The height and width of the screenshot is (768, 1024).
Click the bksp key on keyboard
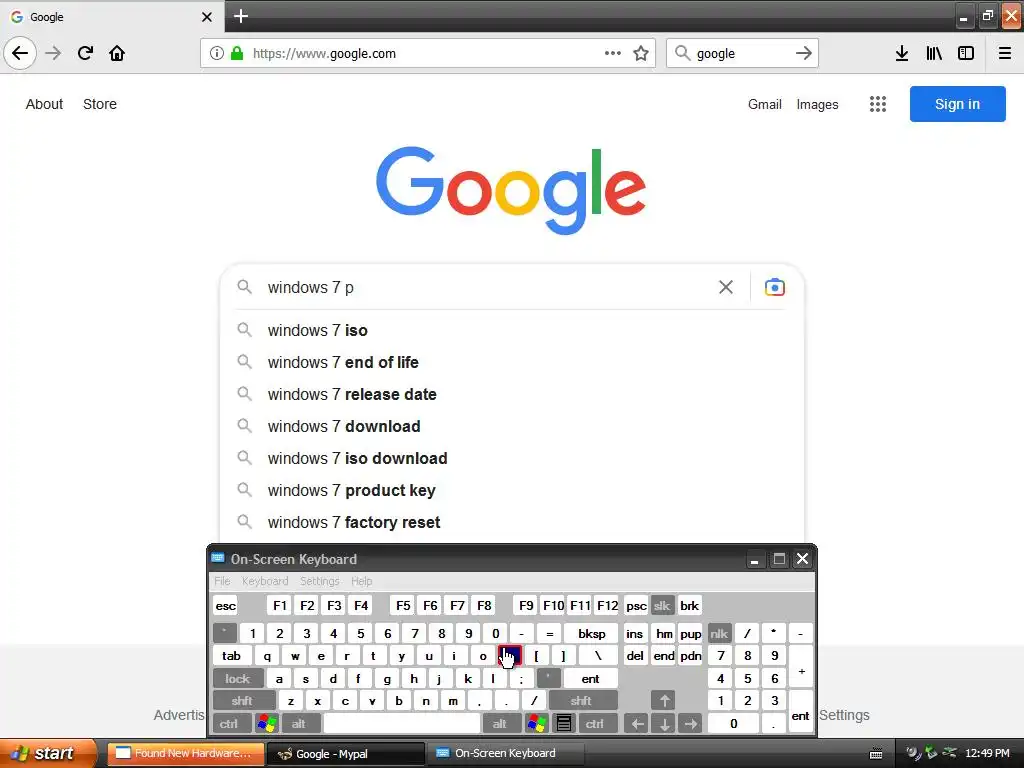point(592,633)
